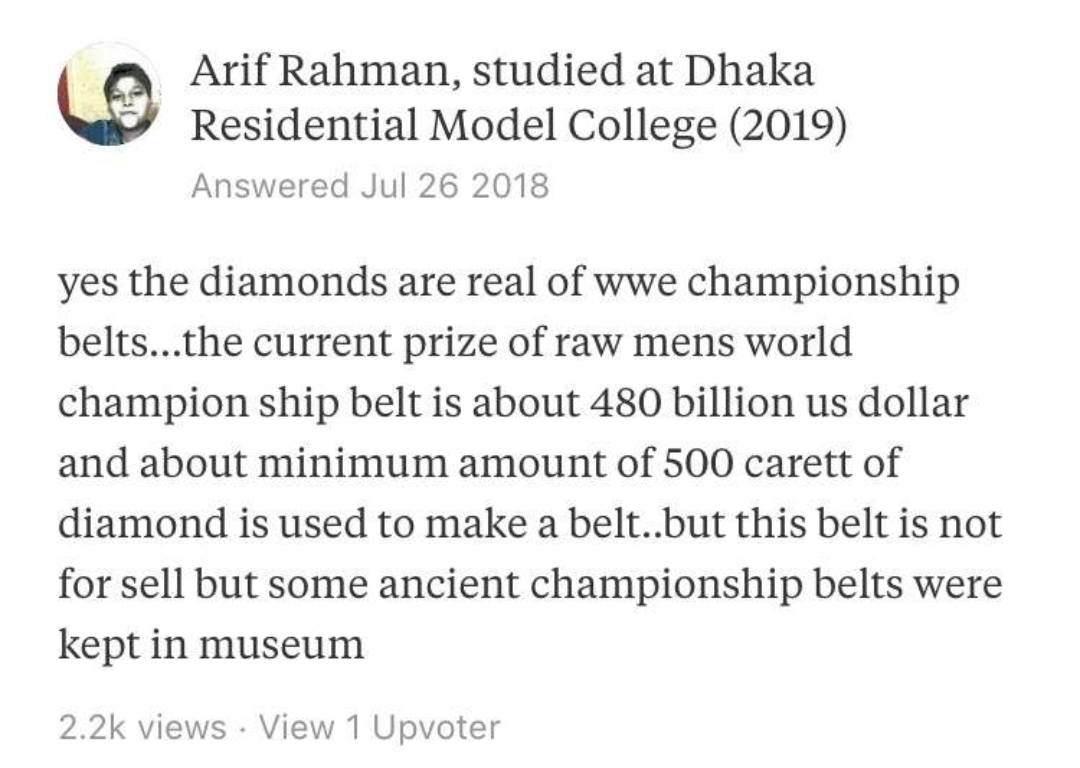Click the kept in words on last line
The height and width of the screenshot is (768, 1080).
tap(128, 645)
